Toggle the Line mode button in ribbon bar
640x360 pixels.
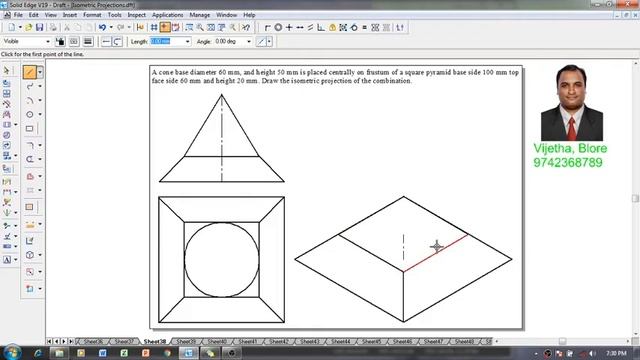pos(106,42)
